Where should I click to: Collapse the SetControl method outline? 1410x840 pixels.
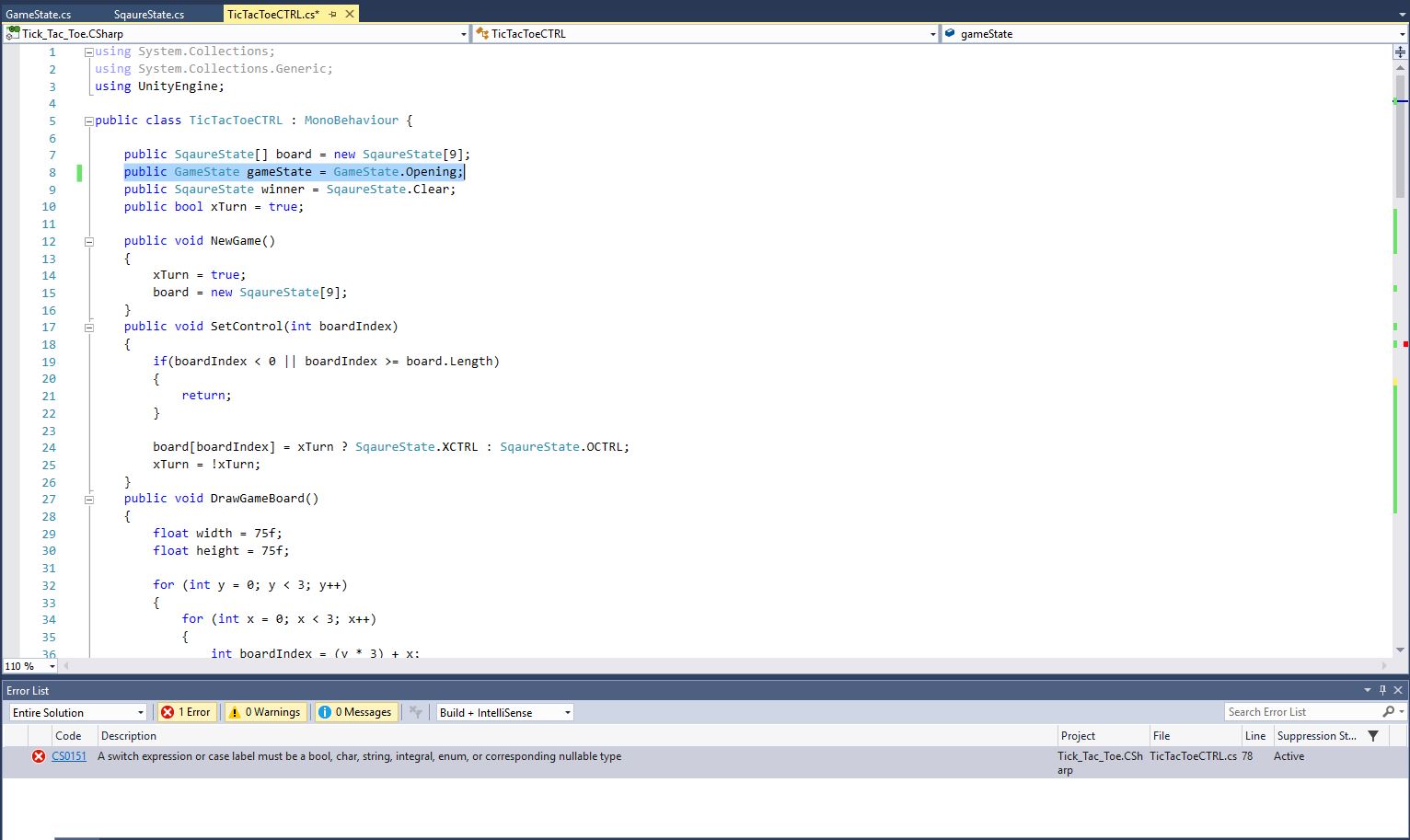89,327
